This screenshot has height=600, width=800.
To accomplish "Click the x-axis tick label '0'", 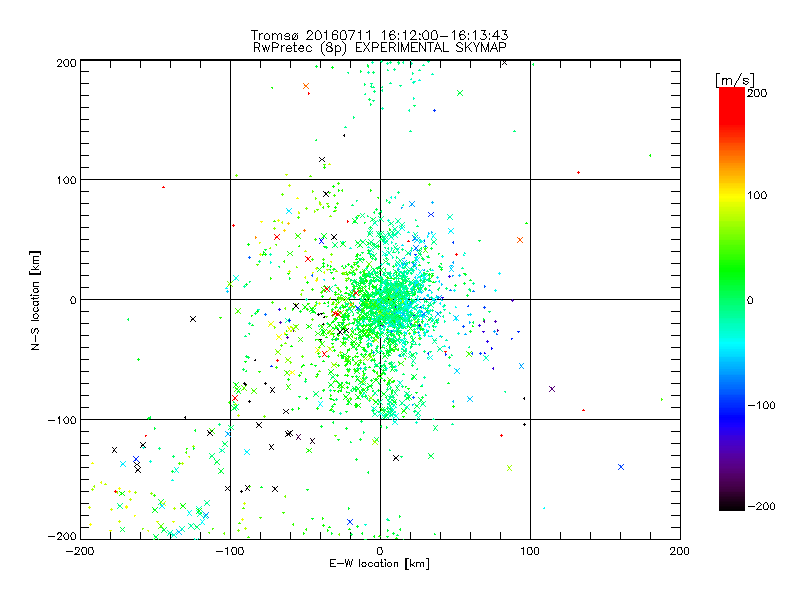I will [380, 551].
